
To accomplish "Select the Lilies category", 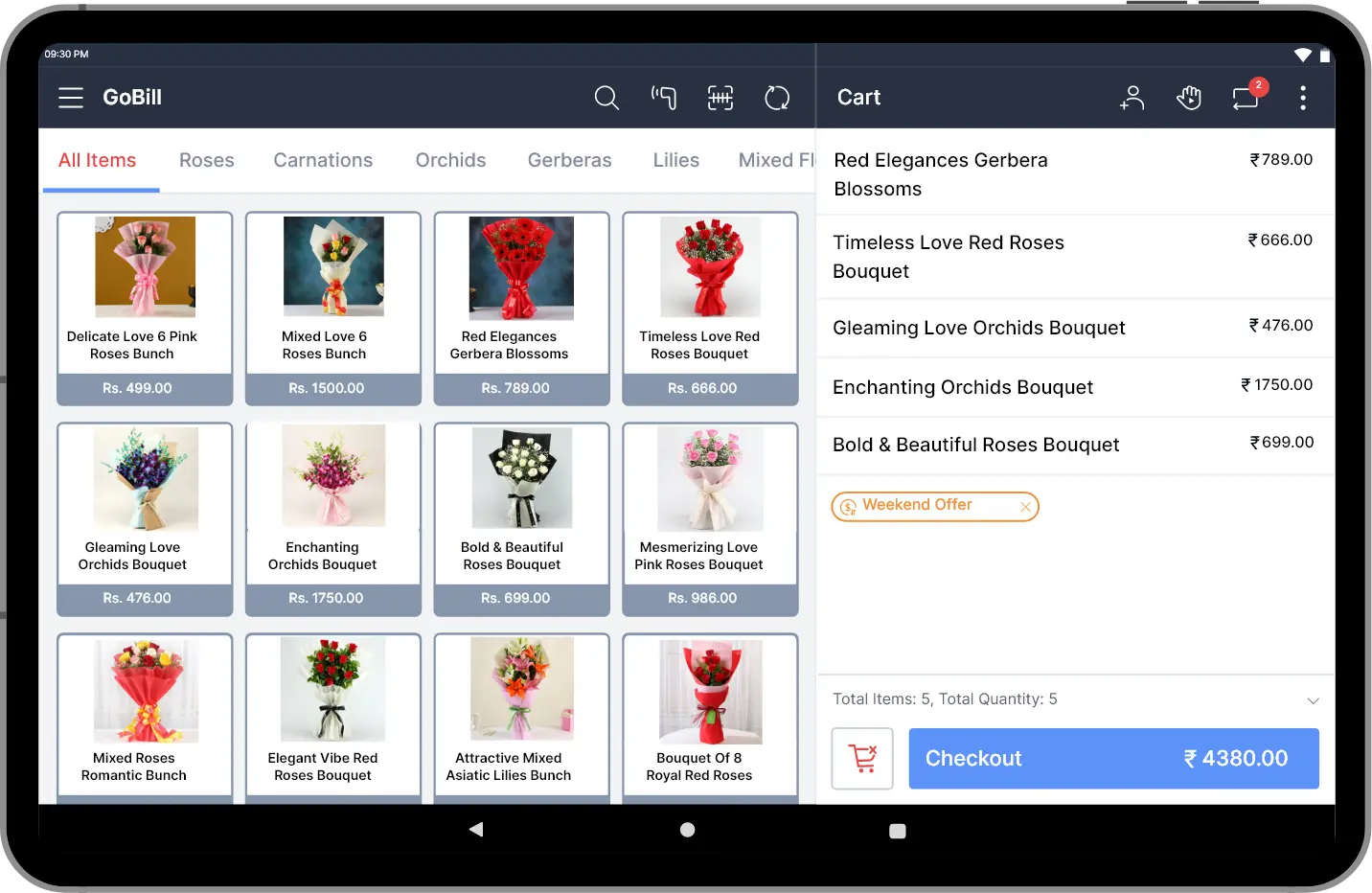I will pos(675,160).
